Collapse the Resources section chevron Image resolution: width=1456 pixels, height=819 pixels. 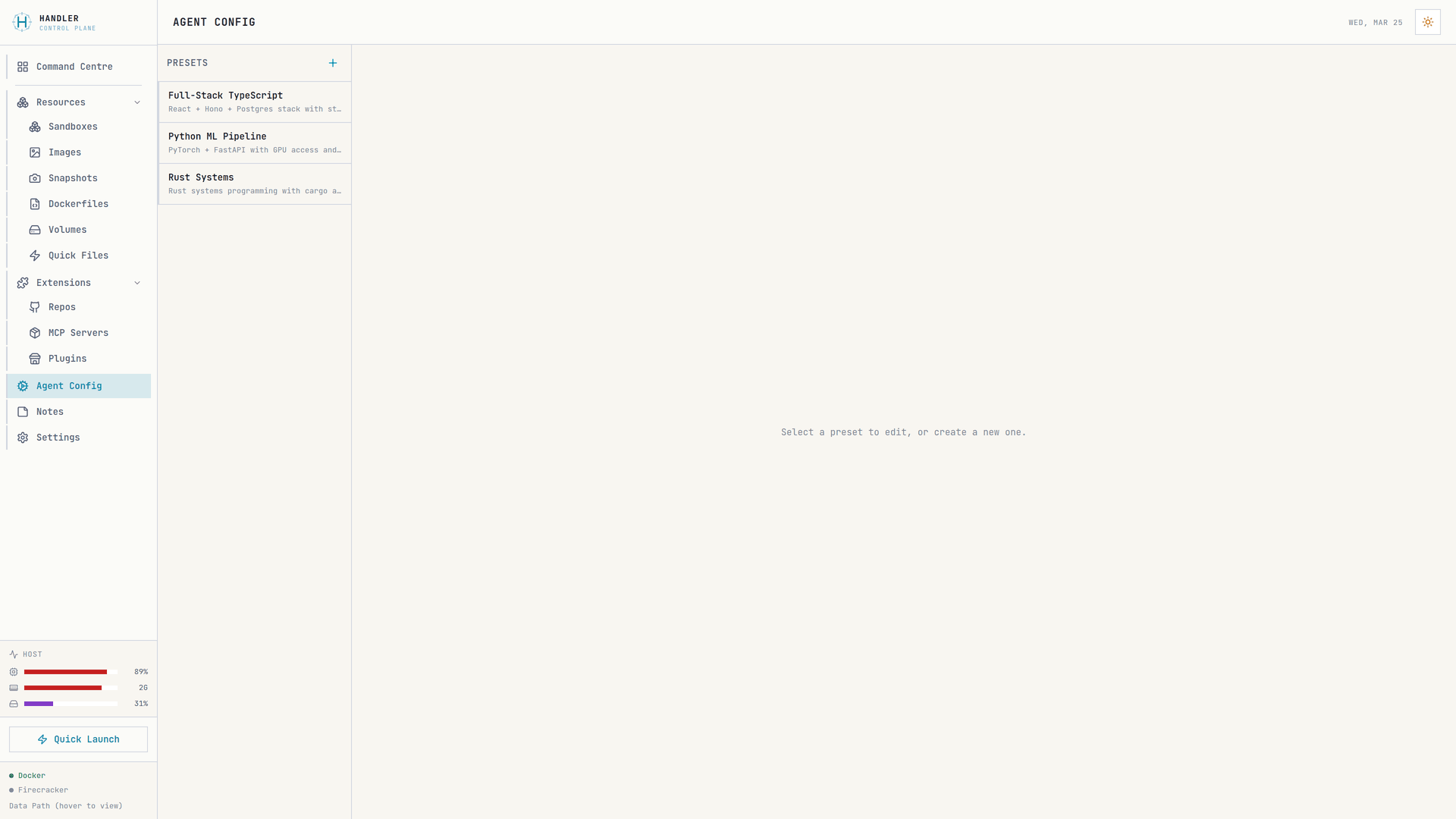coord(137,102)
